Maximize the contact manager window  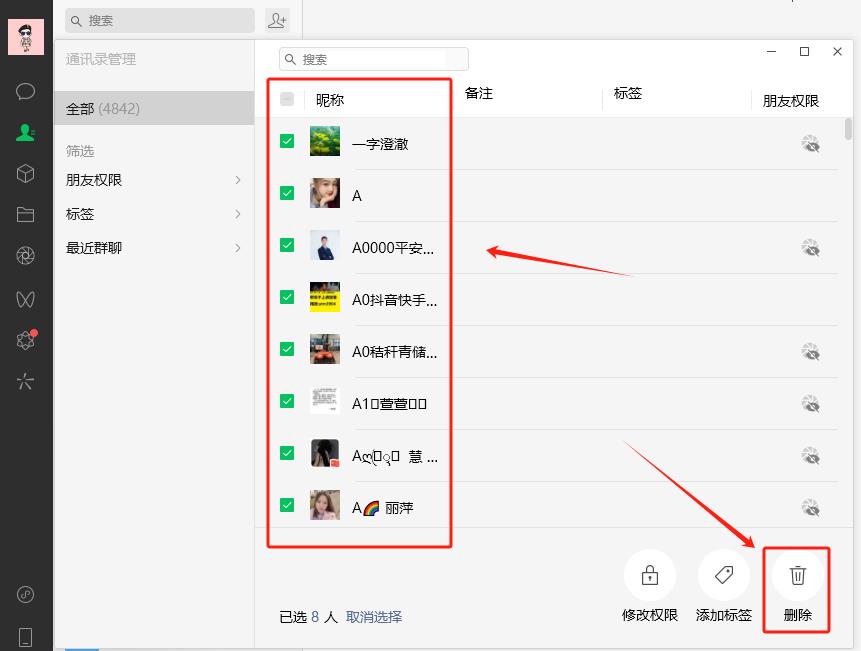(x=804, y=52)
